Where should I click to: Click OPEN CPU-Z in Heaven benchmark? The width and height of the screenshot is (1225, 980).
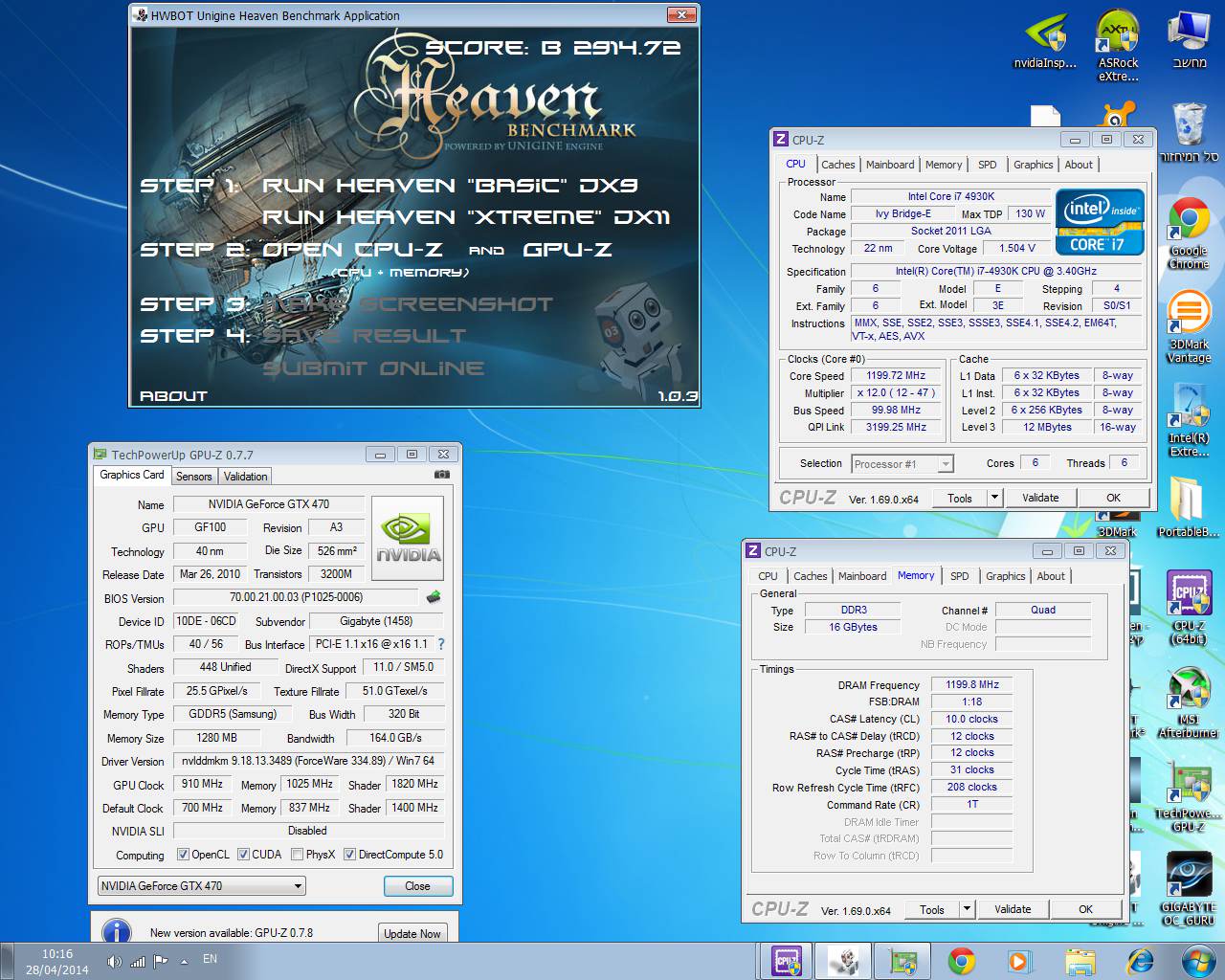[352, 250]
